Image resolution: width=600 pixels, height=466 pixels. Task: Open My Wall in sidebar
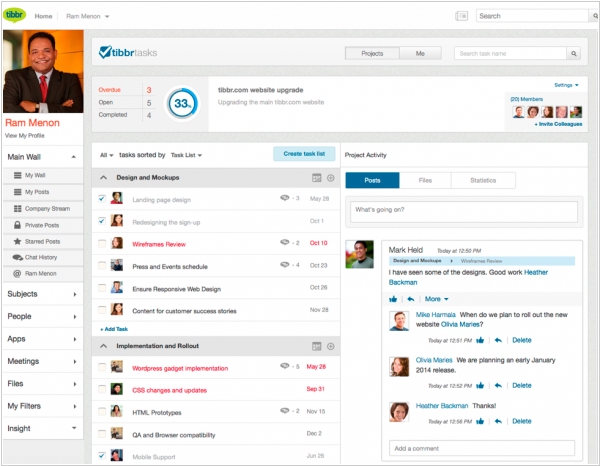43,175
